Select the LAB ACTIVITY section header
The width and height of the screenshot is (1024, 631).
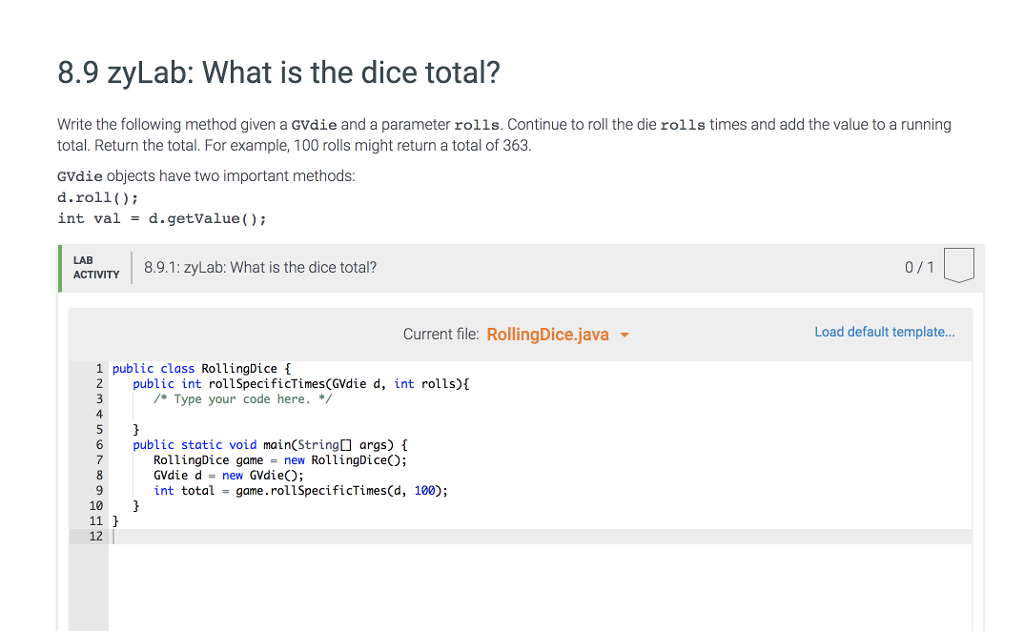95,267
